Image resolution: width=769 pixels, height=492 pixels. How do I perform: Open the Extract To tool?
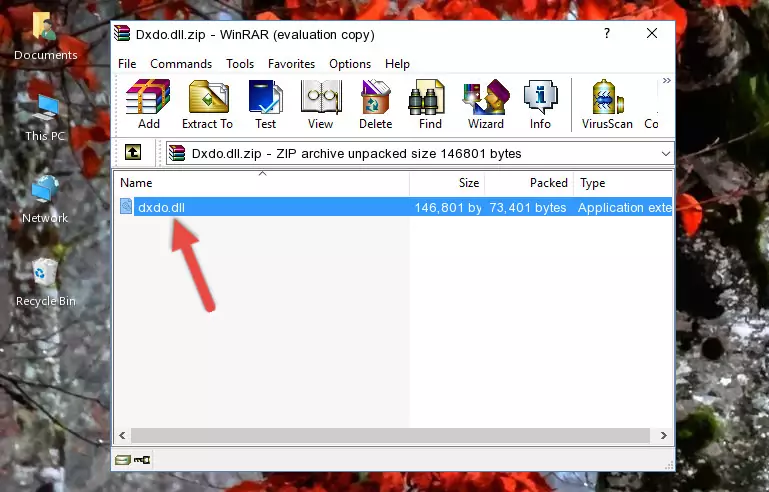(207, 104)
